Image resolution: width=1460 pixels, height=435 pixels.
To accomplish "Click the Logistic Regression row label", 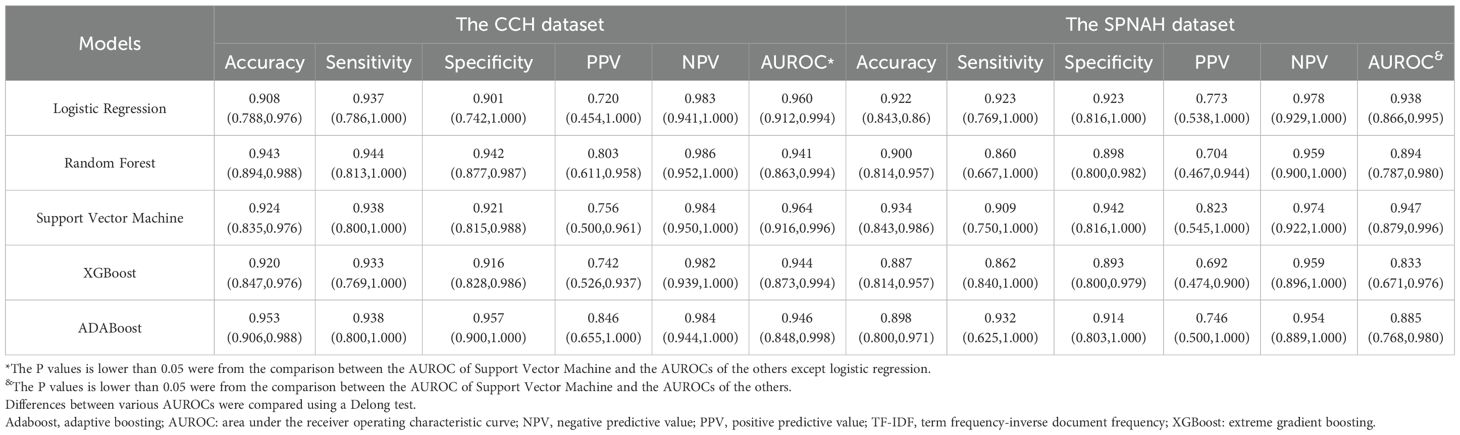I will pos(110,106).
